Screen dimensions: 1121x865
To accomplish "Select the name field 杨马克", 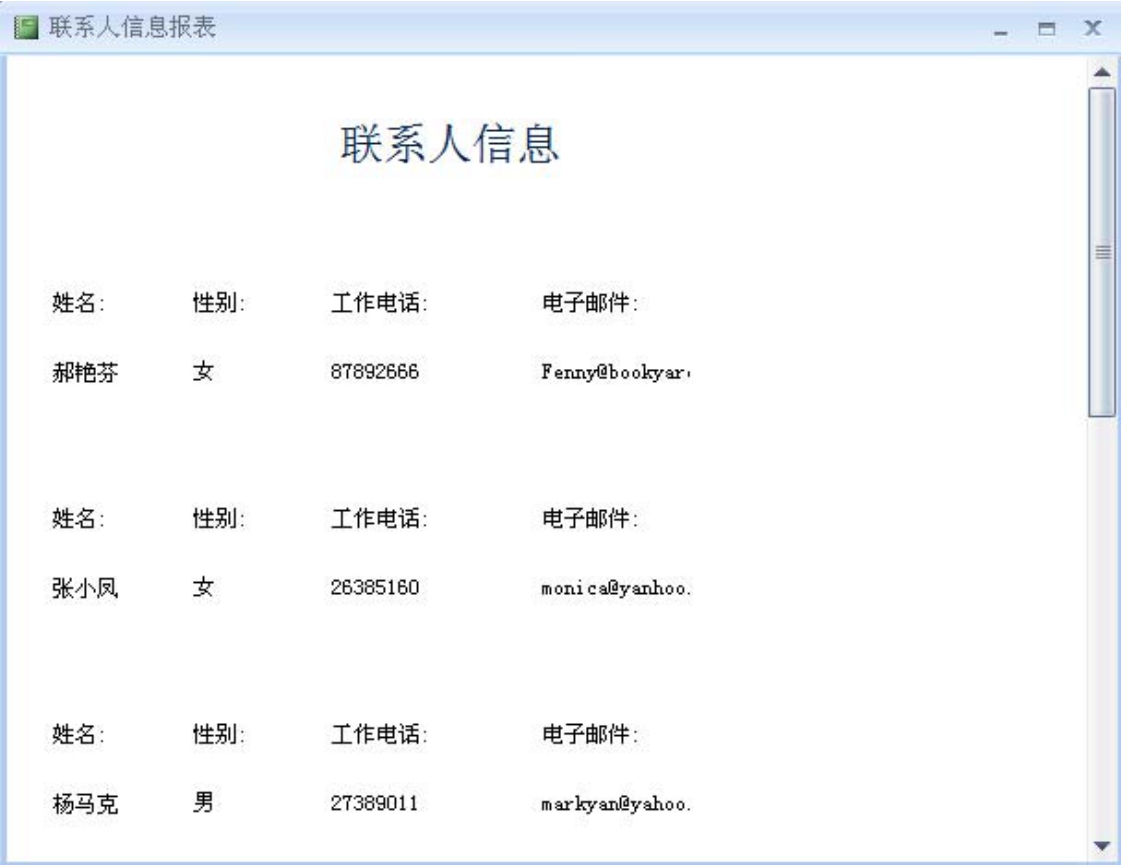I will pos(85,804).
